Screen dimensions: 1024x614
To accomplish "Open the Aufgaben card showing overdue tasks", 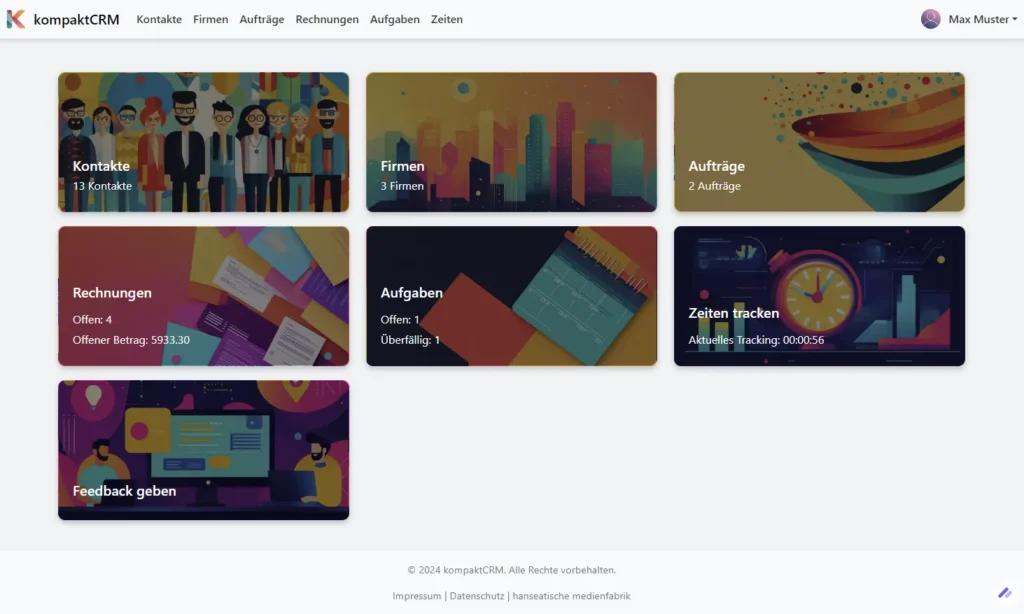I will (x=511, y=296).
